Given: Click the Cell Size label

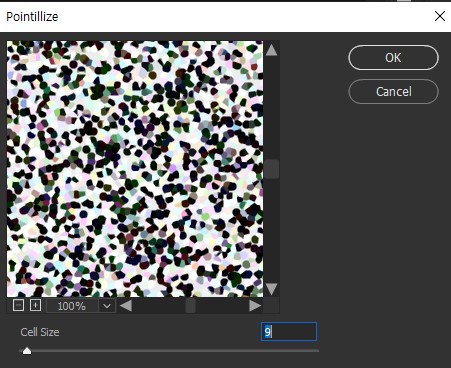Looking at the screenshot, I should [x=40, y=332].
